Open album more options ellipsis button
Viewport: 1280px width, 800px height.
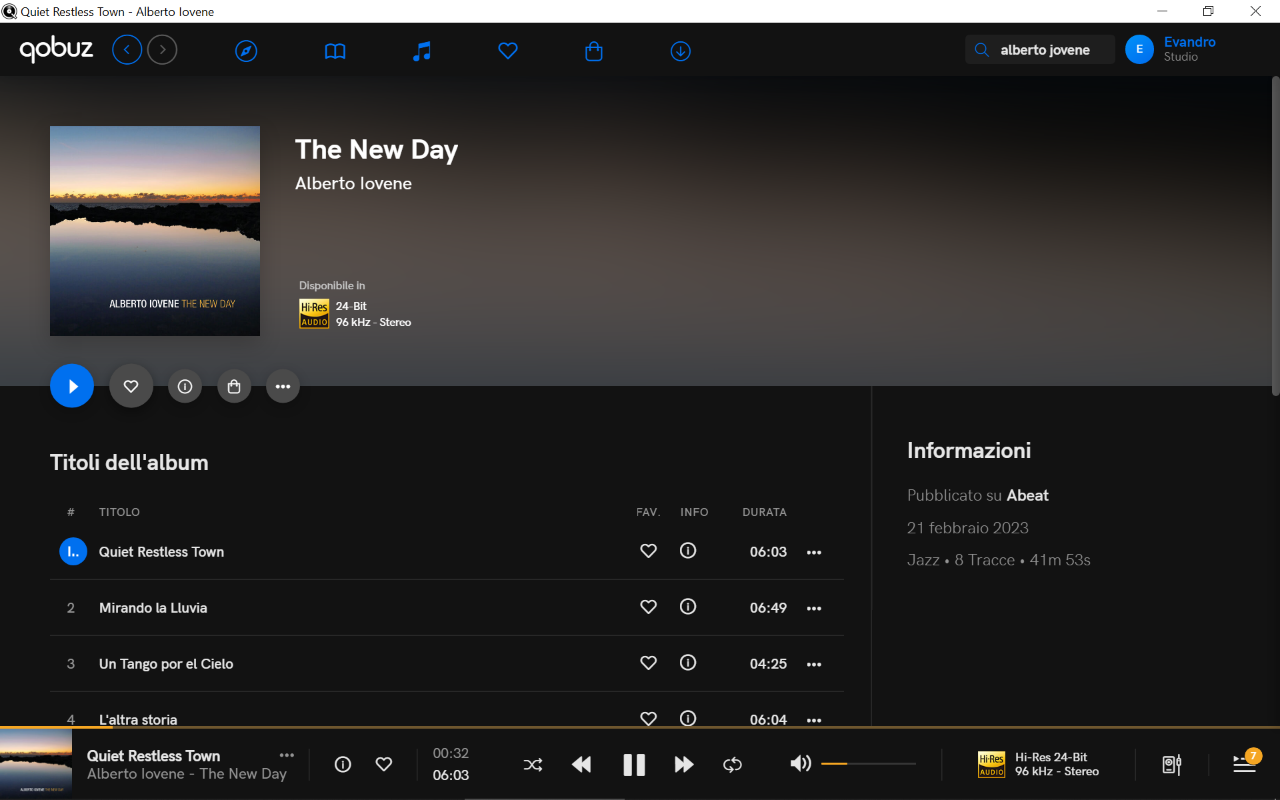tap(283, 386)
